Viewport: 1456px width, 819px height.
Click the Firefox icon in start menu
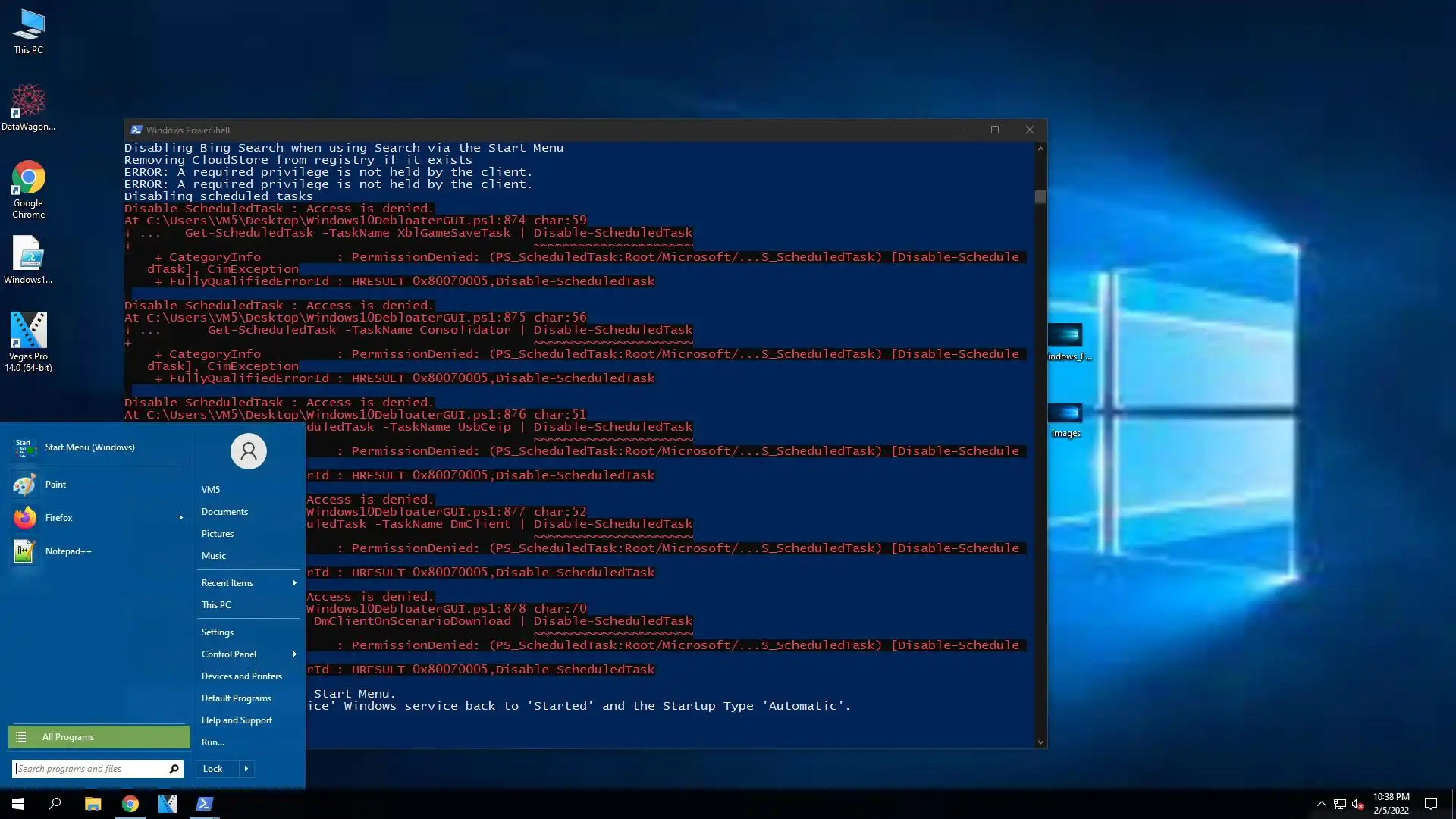coord(25,518)
